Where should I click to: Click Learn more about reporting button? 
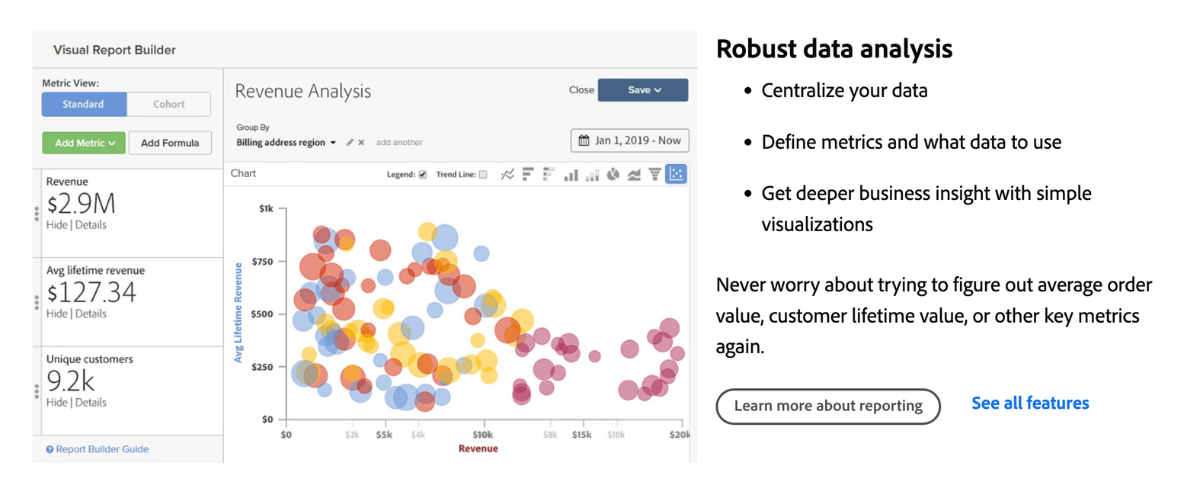point(828,406)
